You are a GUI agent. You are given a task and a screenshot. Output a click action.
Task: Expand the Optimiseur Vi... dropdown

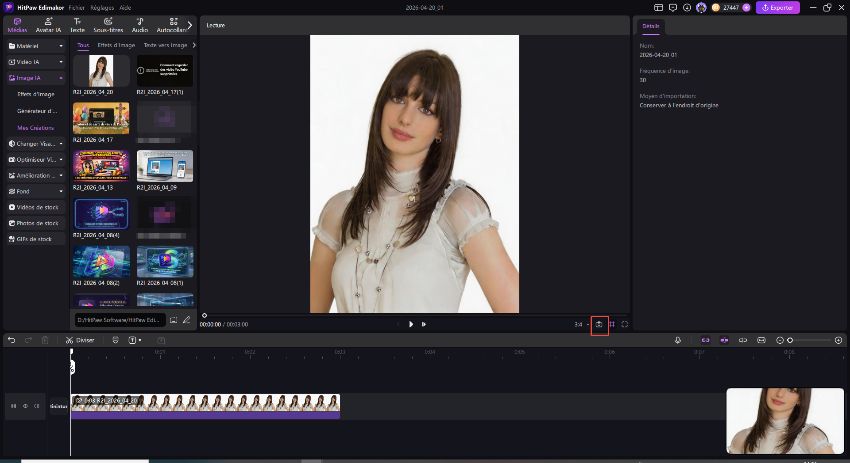36,159
